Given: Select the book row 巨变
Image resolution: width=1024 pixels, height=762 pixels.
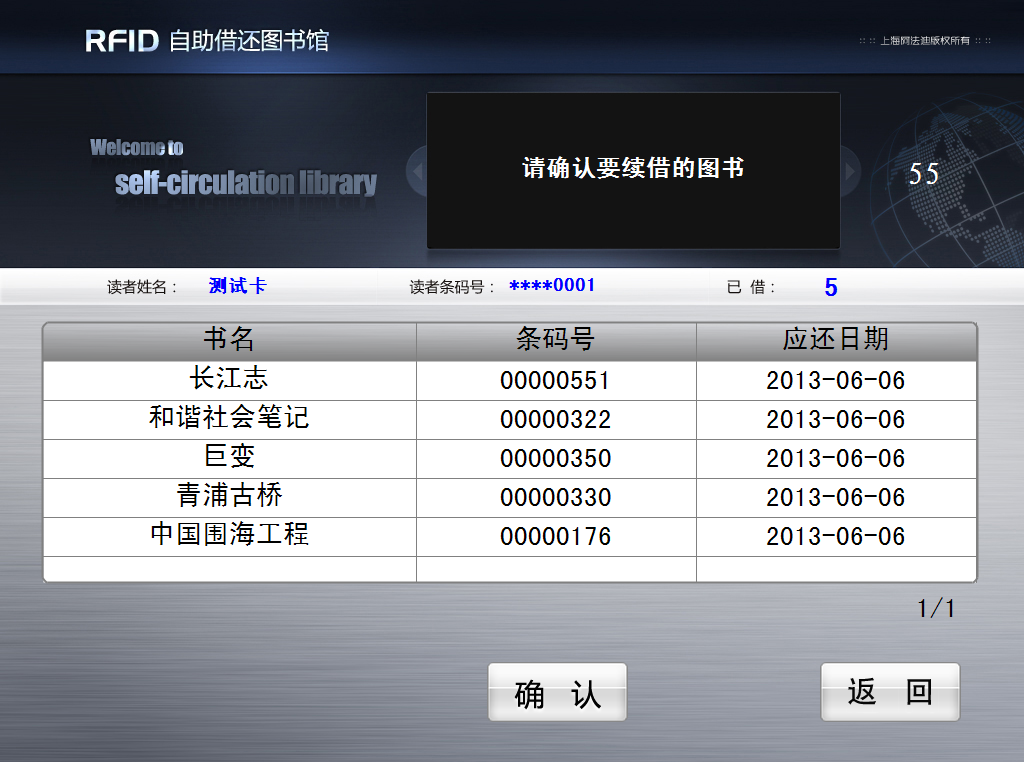Looking at the screenshot, I should click(x=228, y=458).
